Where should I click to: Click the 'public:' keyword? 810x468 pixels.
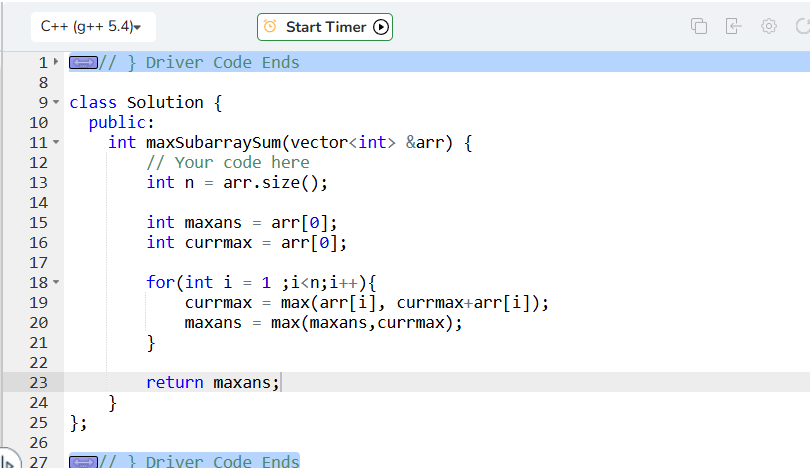point(121,122)
